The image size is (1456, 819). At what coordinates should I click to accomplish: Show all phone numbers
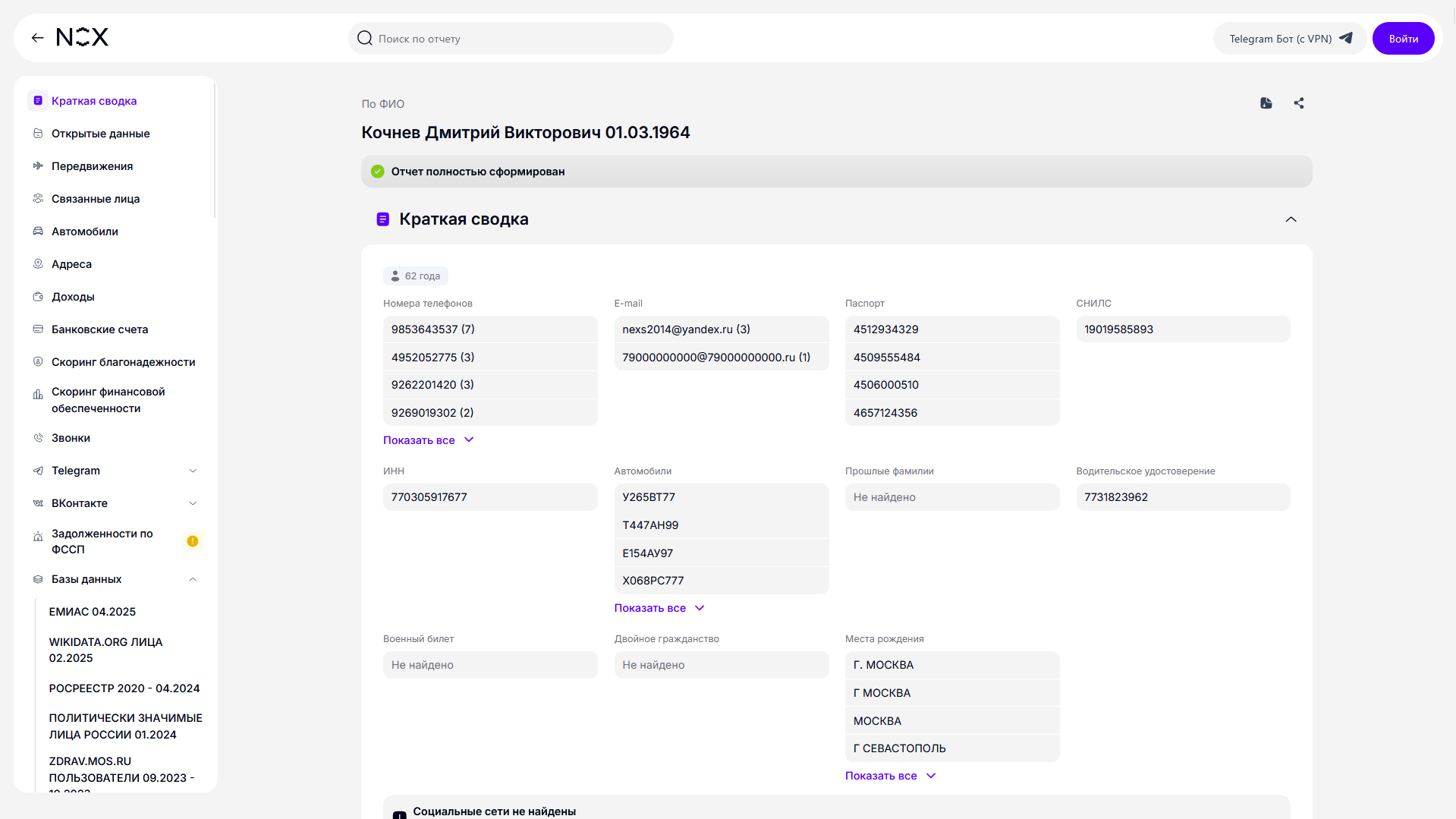429,440
